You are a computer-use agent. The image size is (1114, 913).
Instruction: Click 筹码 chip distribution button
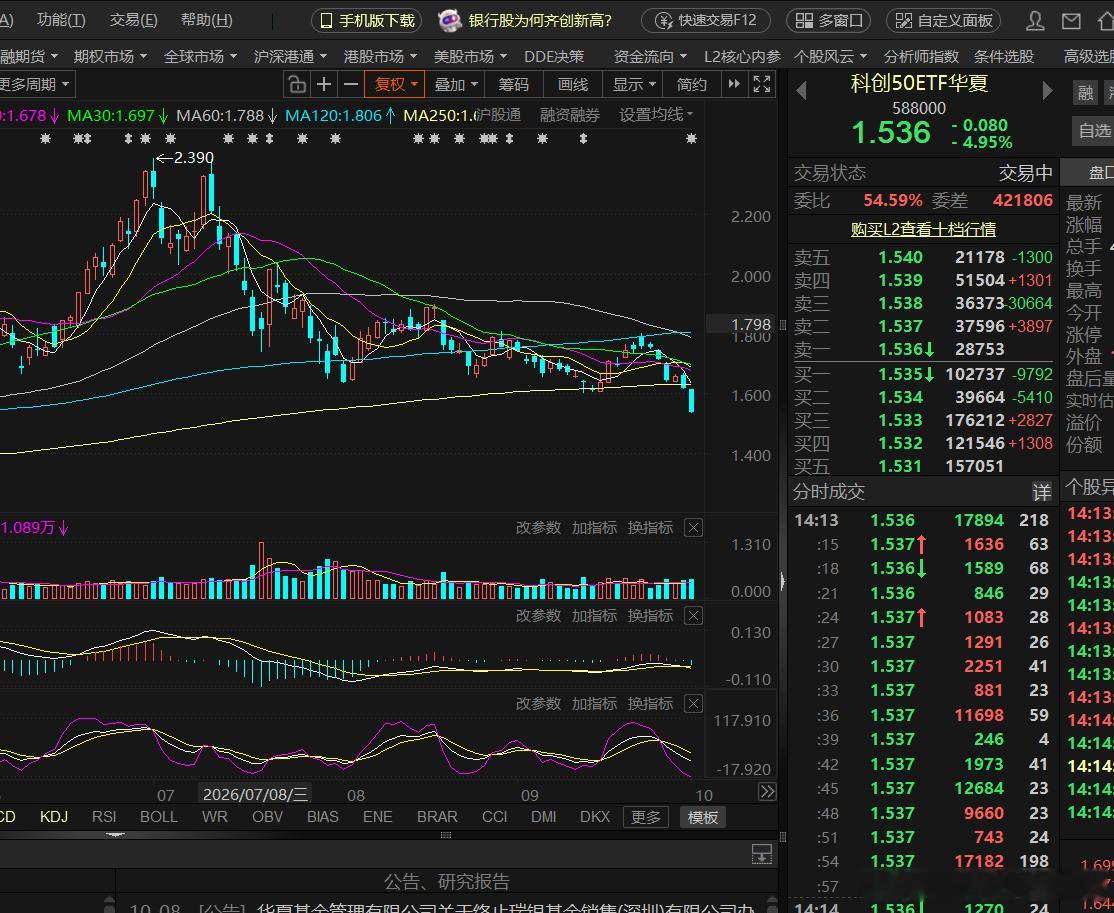point(514,85)
